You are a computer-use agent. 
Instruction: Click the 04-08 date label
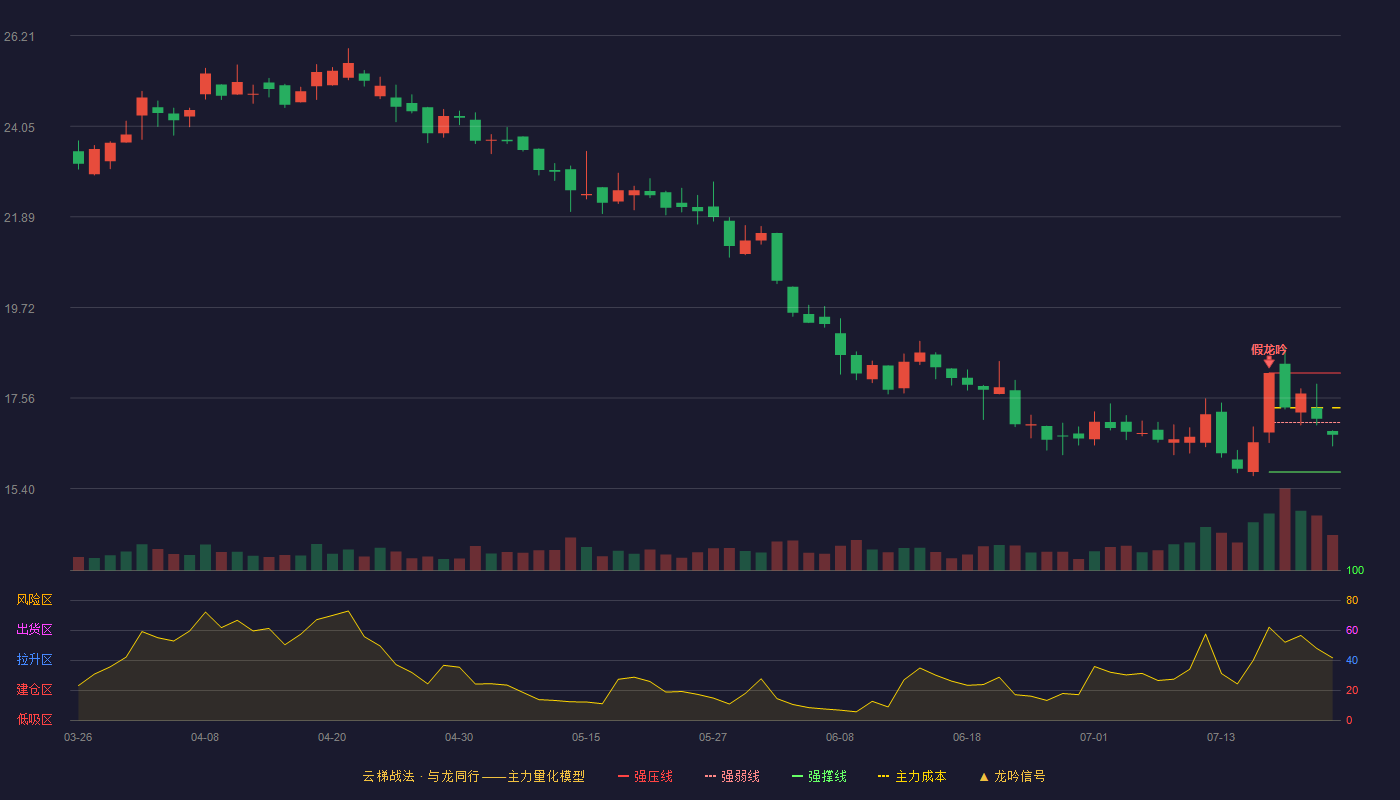205,737
